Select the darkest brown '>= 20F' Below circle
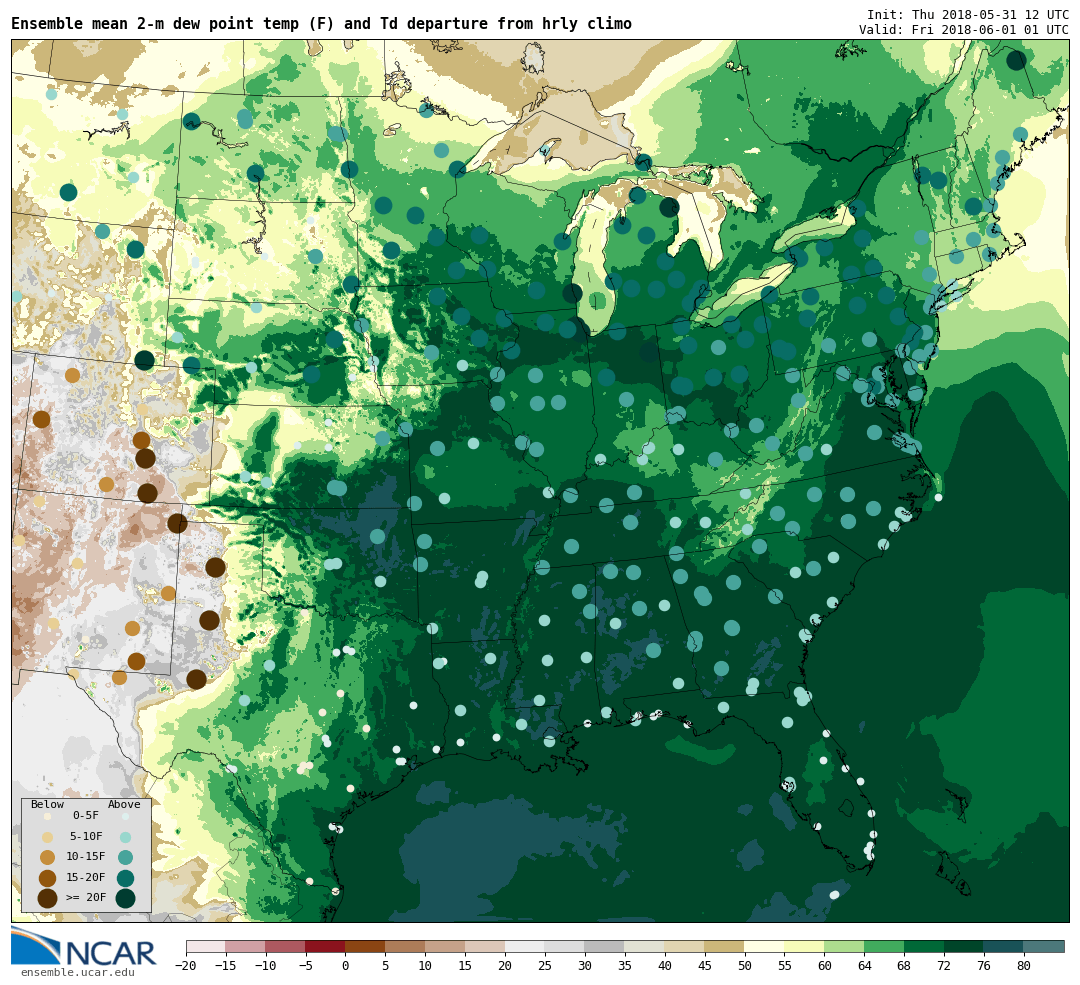This screenshot has width=1080, height=985. (48, 898)
